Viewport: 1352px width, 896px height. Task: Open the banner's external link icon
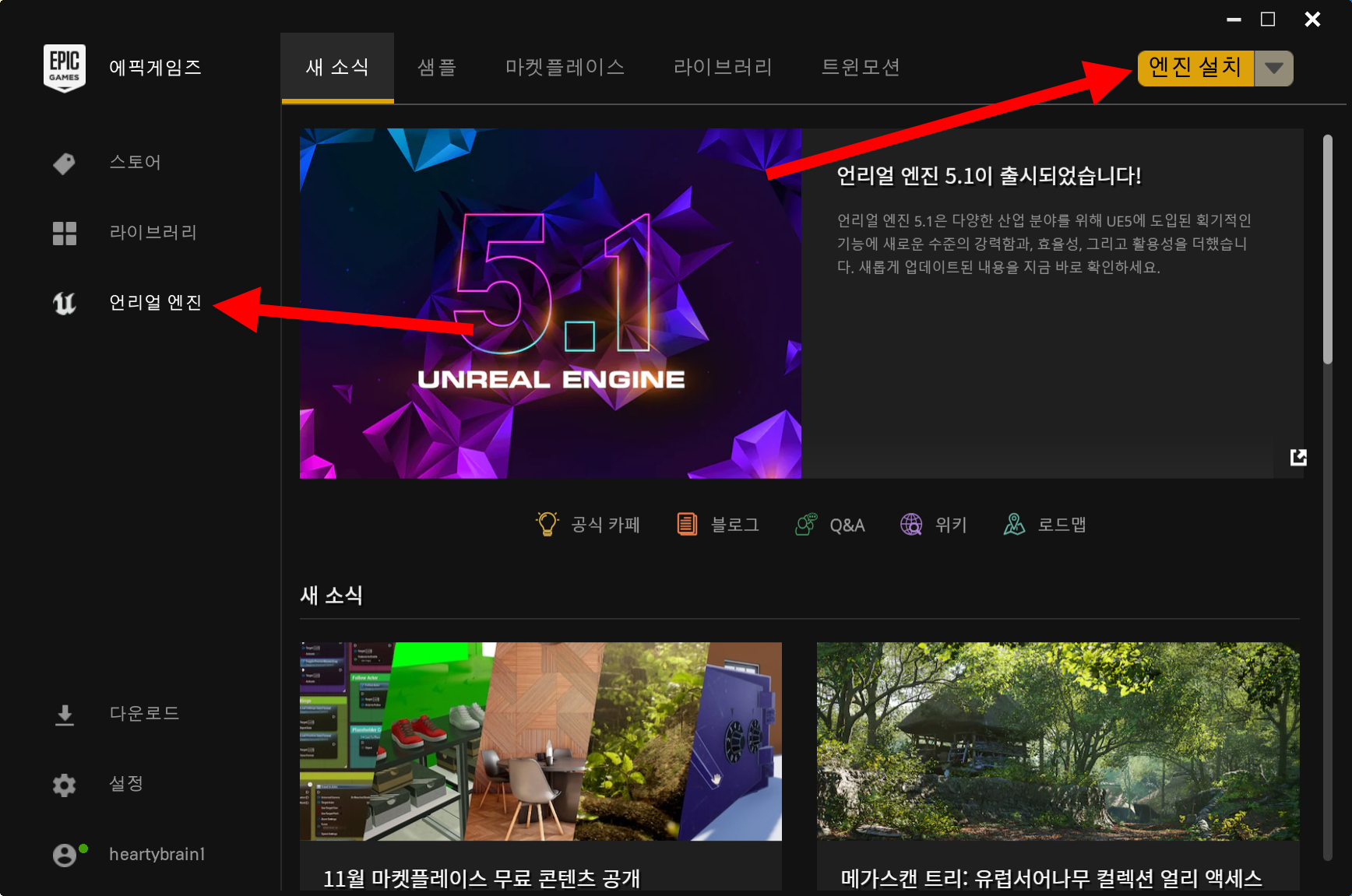[1298, 457]
